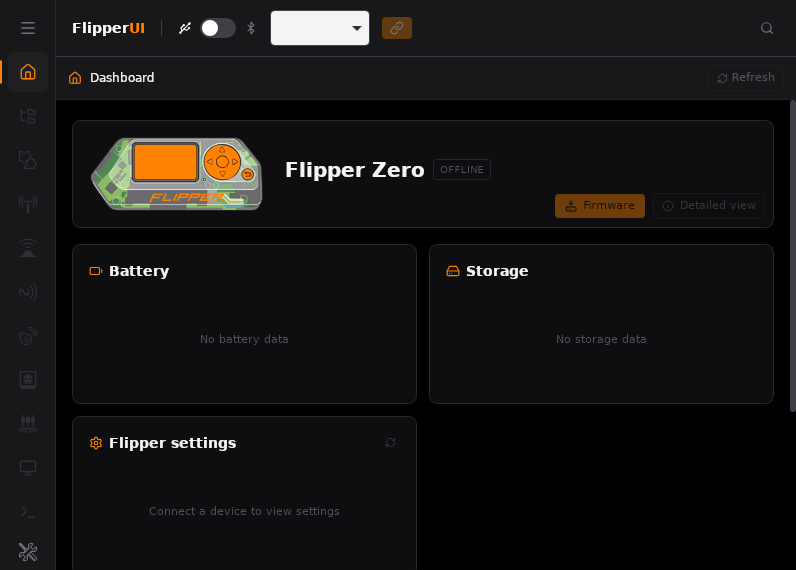
Task: Click the Storage card drive icon
Action: pos(453,271)
